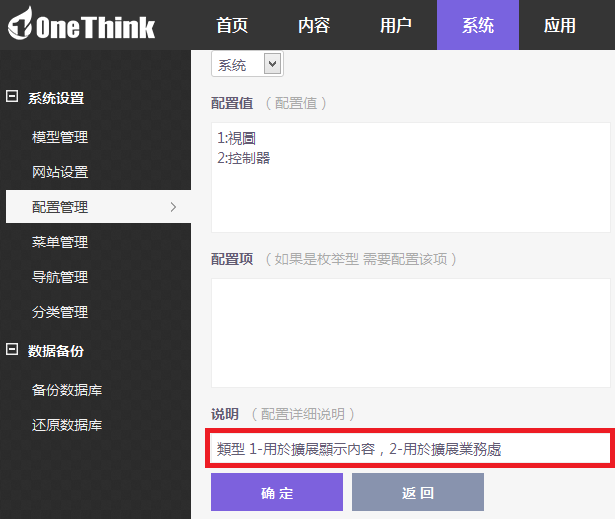Open the 内容 navigation tab
Screen dimensions: 615x519
314,25
